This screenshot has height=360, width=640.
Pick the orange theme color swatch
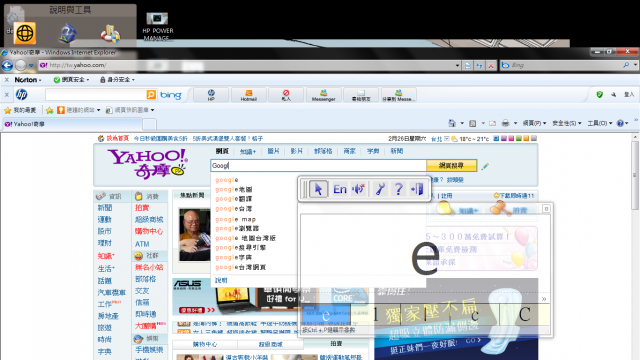click(526, 139)
